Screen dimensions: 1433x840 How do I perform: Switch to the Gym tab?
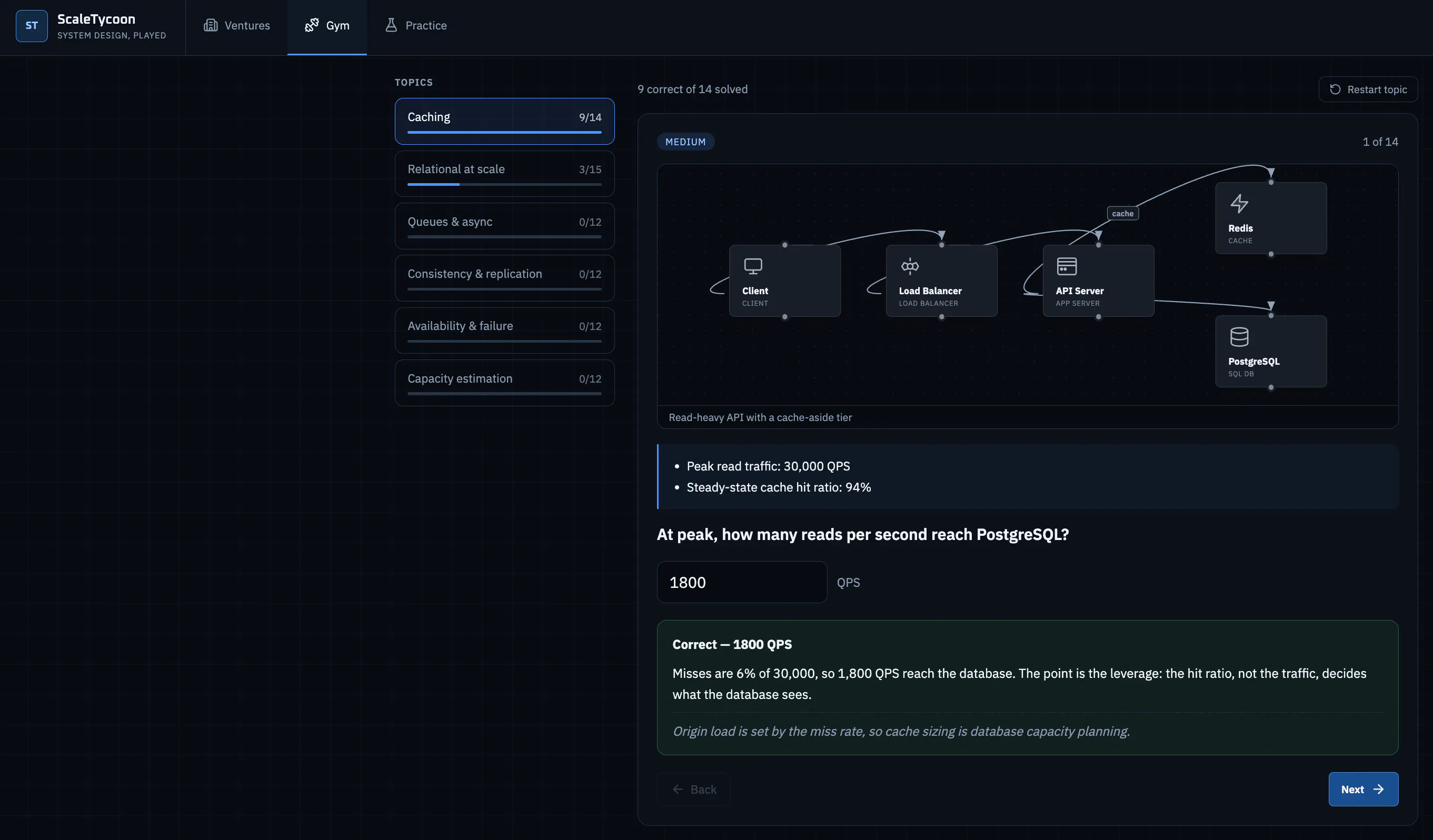pos(327,27)
